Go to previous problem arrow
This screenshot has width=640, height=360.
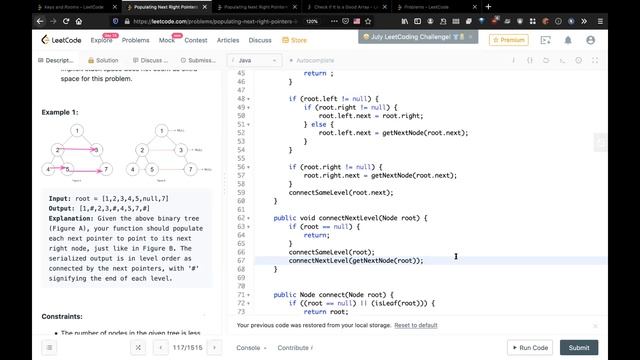pos(160,347)
